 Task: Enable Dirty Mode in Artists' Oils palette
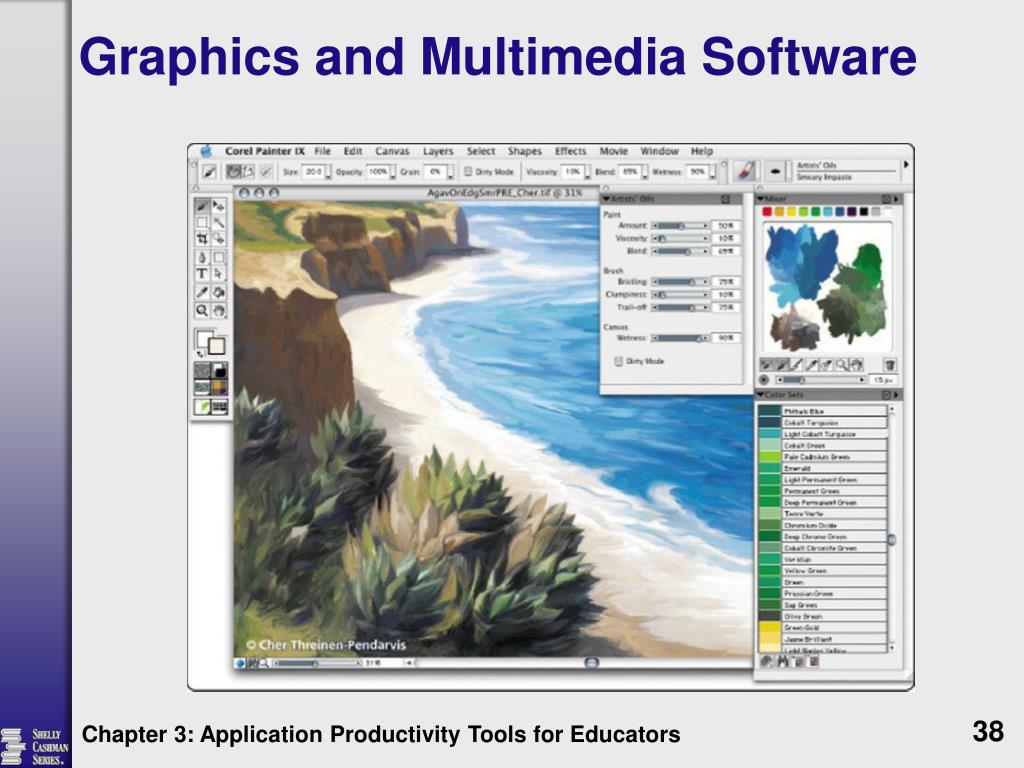coord(618,361)
